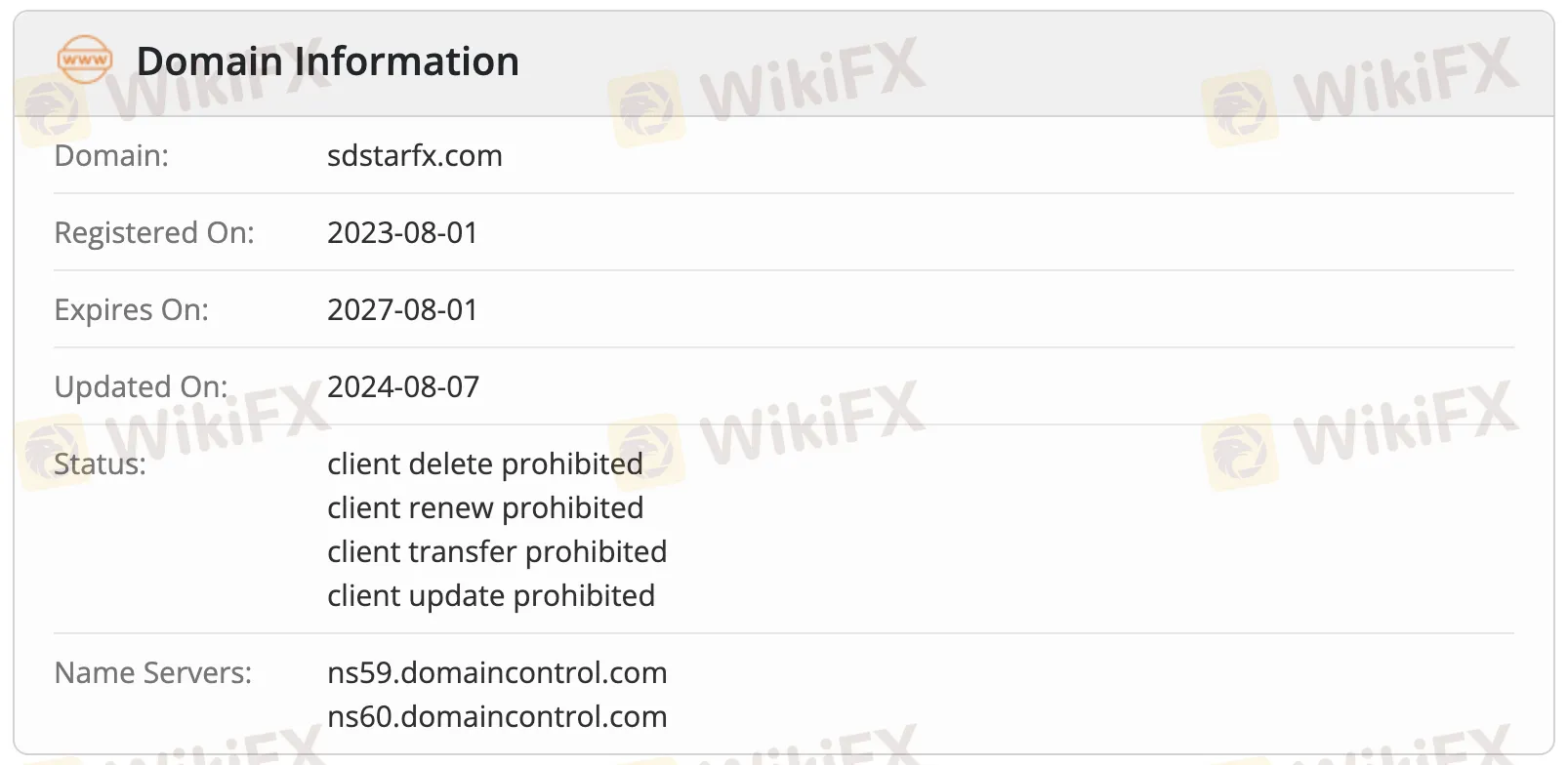Click the client transfer prohibited status
The width and height of the screenshot is (1568, 765).
(497, 552)
